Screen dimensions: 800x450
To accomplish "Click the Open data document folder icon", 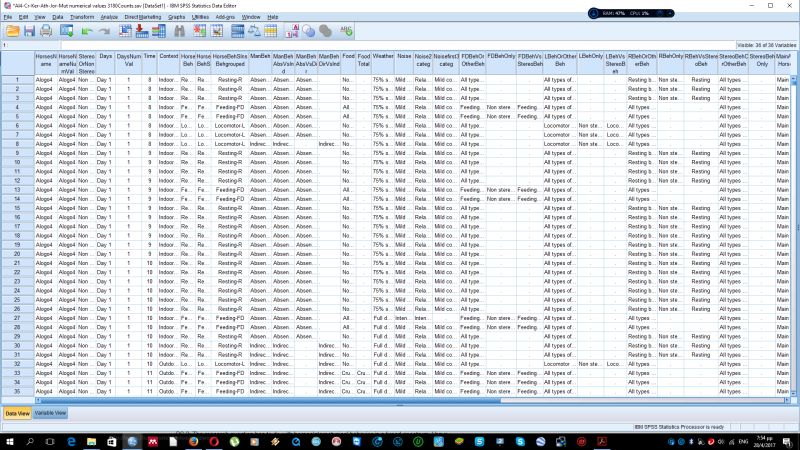I will coord(13,31).
